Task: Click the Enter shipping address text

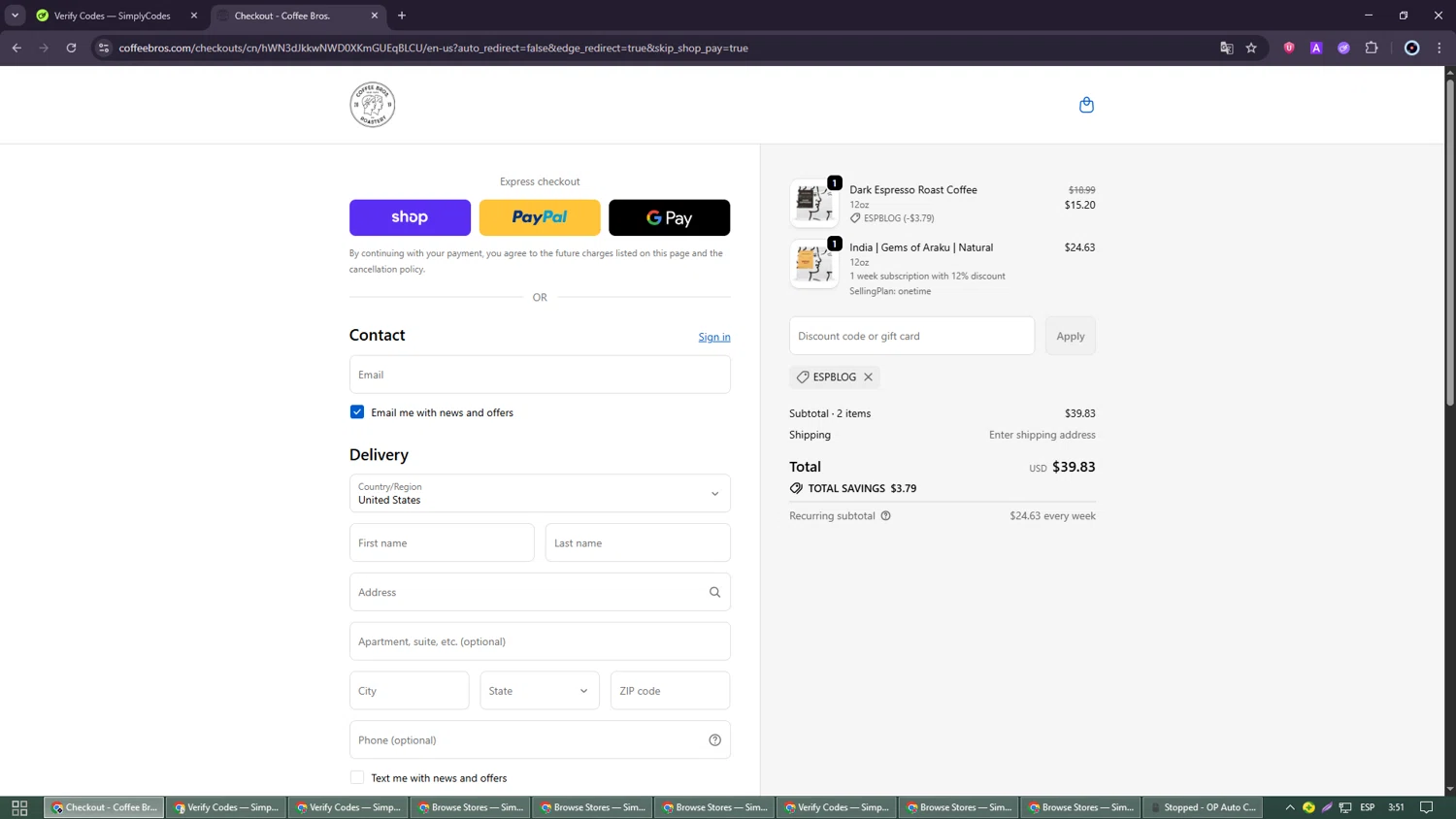Action: click(1042, 435)
